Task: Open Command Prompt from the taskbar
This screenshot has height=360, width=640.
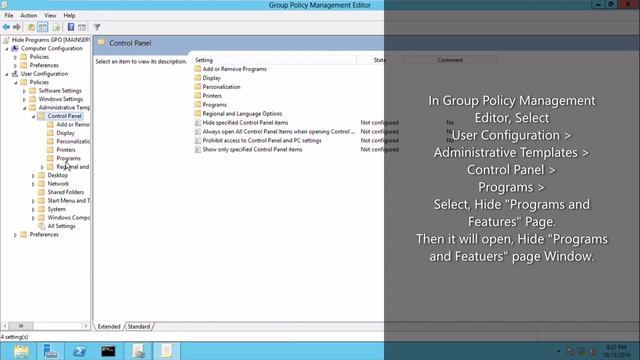Action: coord(108,351)
